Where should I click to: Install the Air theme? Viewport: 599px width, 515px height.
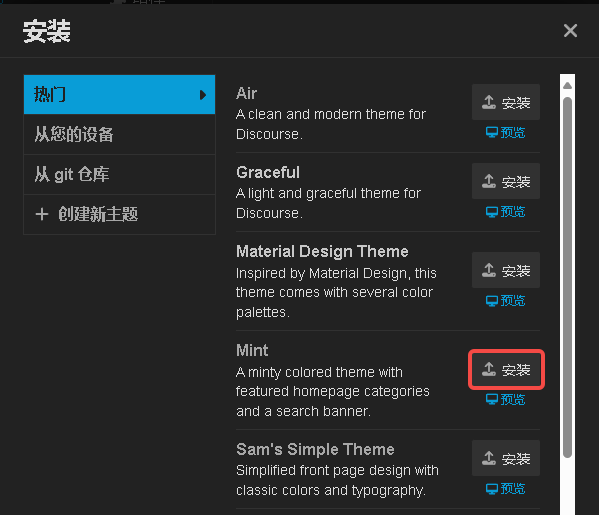coord(506,102)
